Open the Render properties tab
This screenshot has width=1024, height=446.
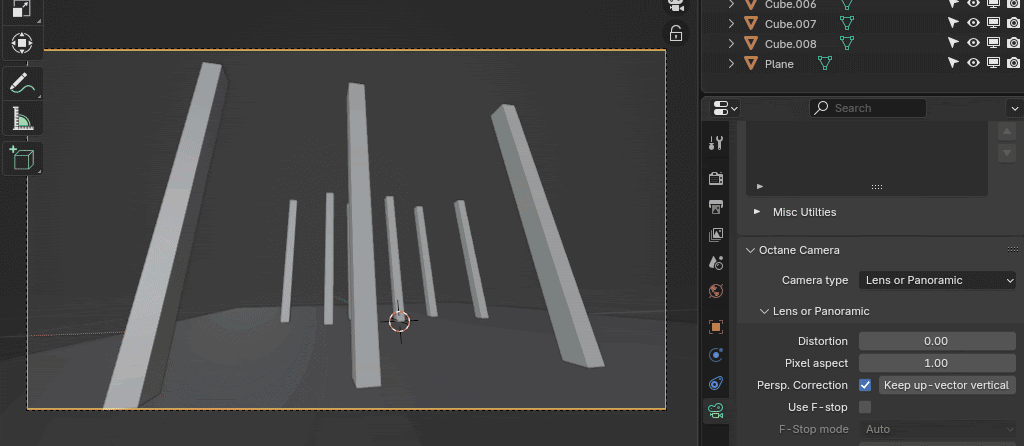[716, 178]
